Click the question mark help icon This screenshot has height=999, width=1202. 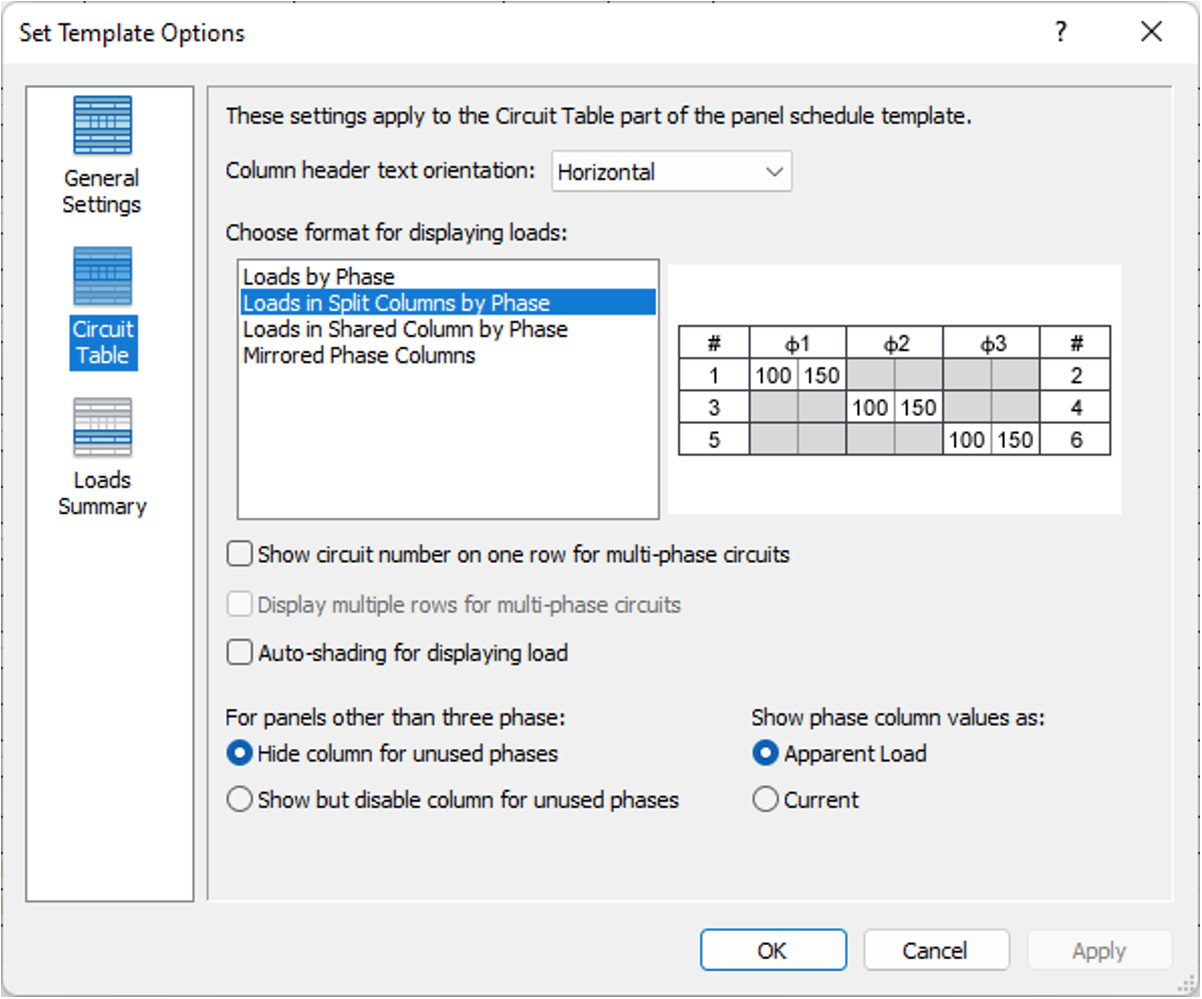coord(1061,33)
